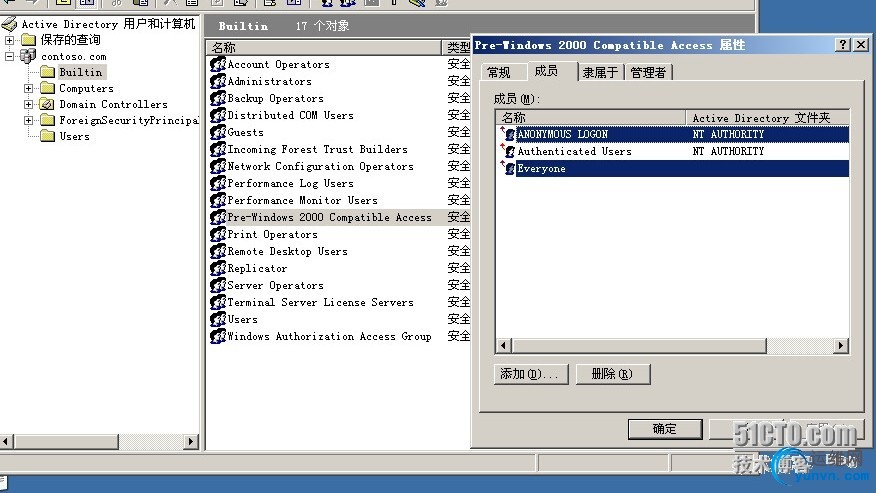This screenshot has width=876, height=493.
Task: Open the 管理者 tab
Action: tap(649, 73)
